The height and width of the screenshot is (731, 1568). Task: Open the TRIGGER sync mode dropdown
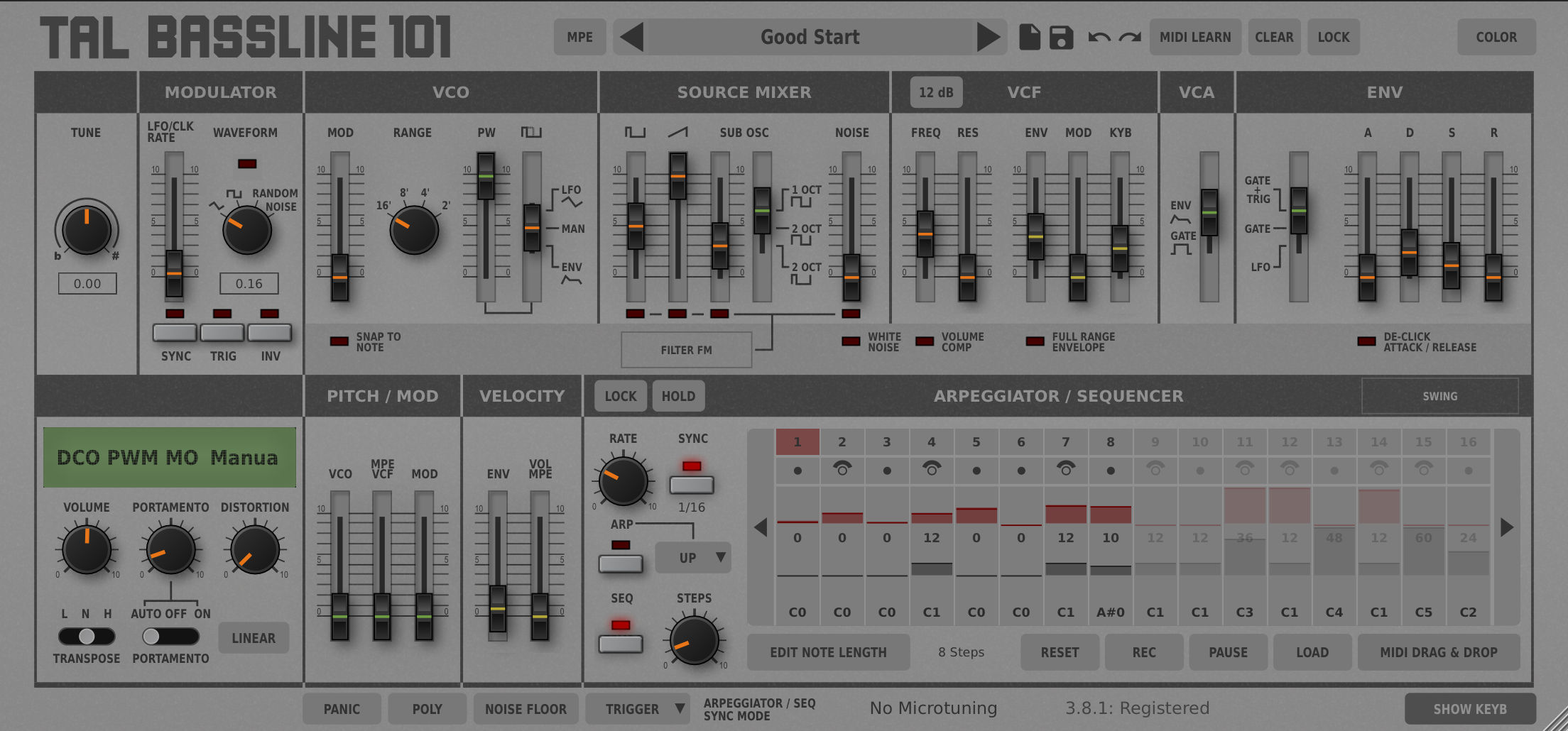point(638,709)
